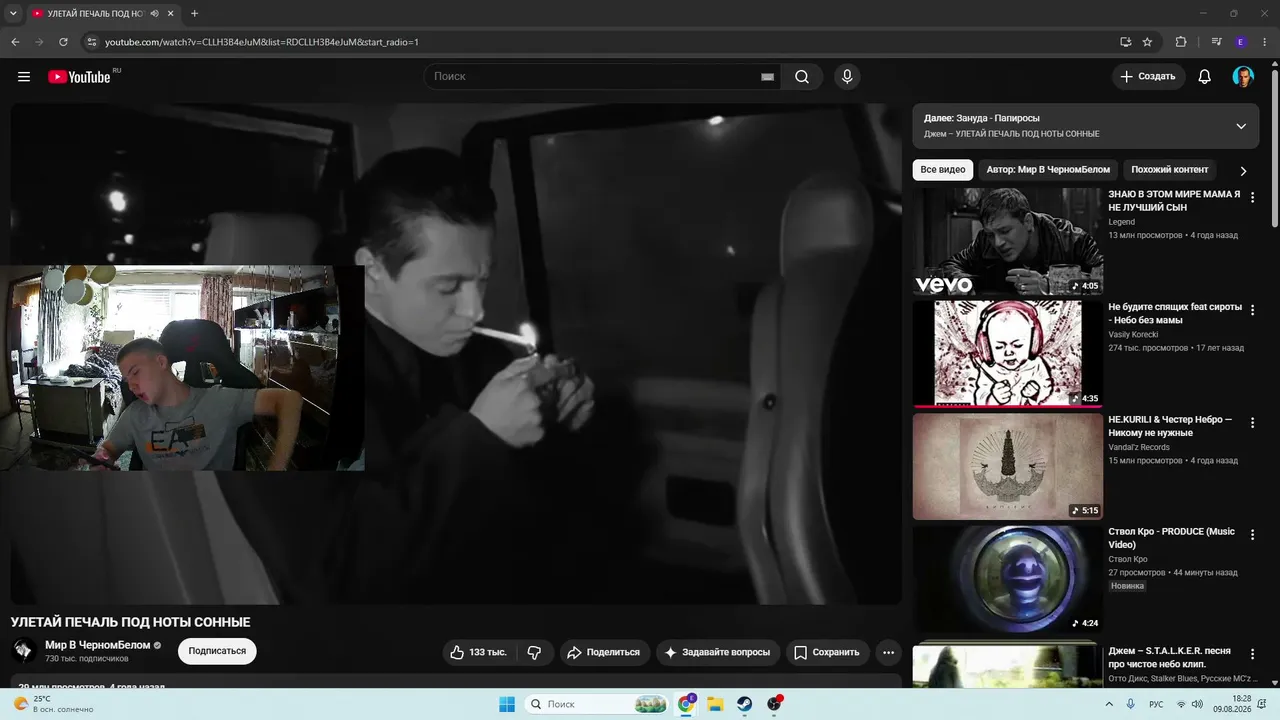Click the install app icon in address bar
The width and height of the screenshot is (1280, 720).
1125,42
